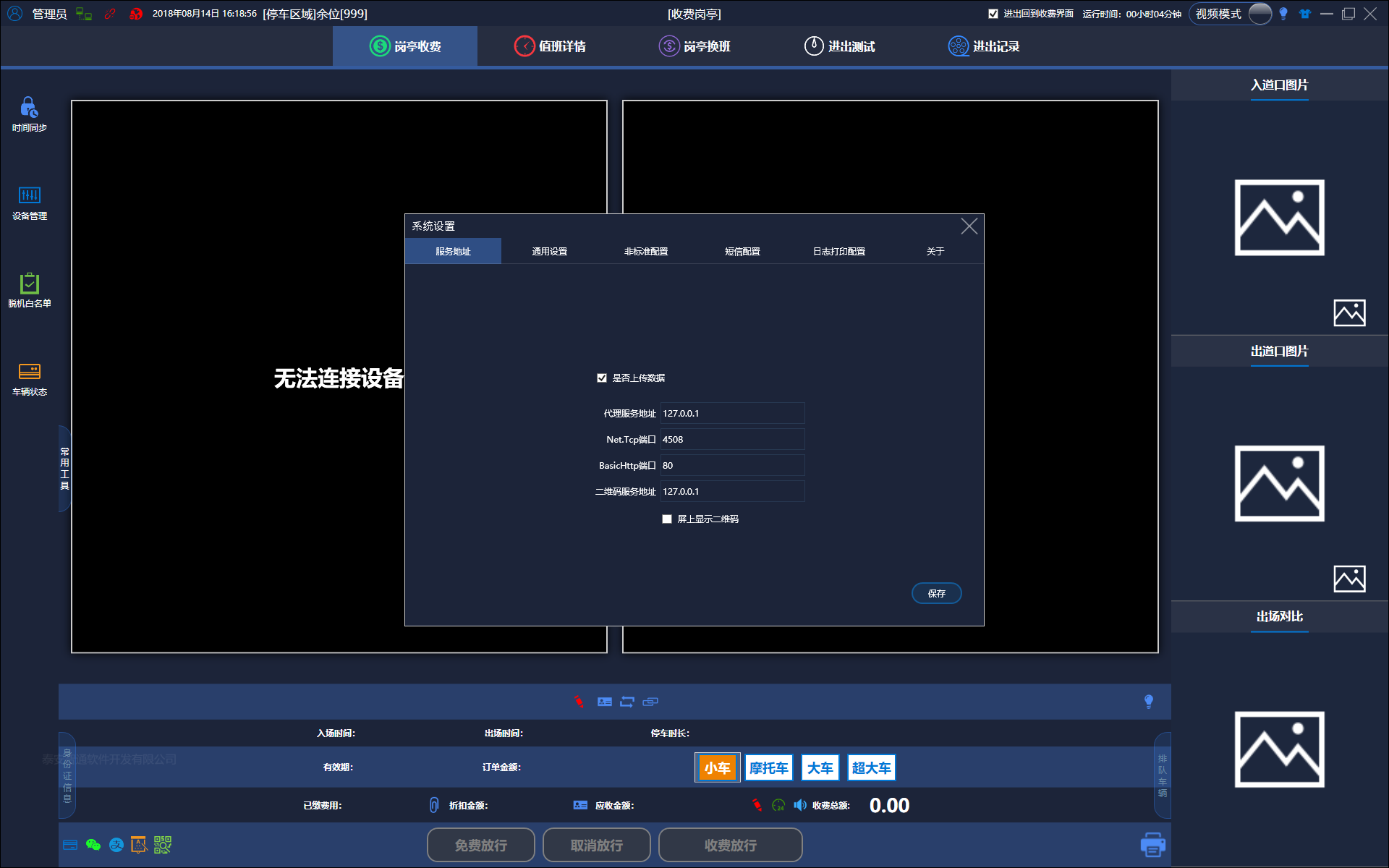Click the ID card icon in the plate toolbar
1389x868 pixels.
coord(605,702)
